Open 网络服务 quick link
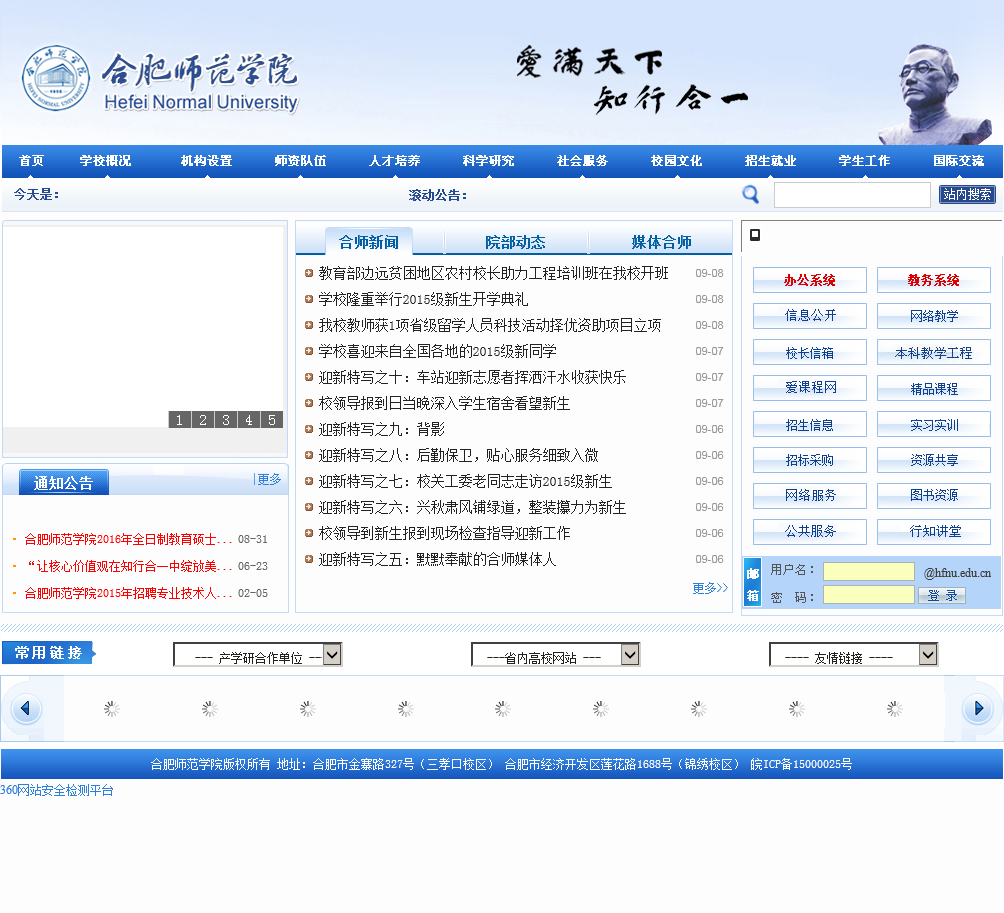Viewport: 1004px width, 913px height. click(x=809, y=496)
